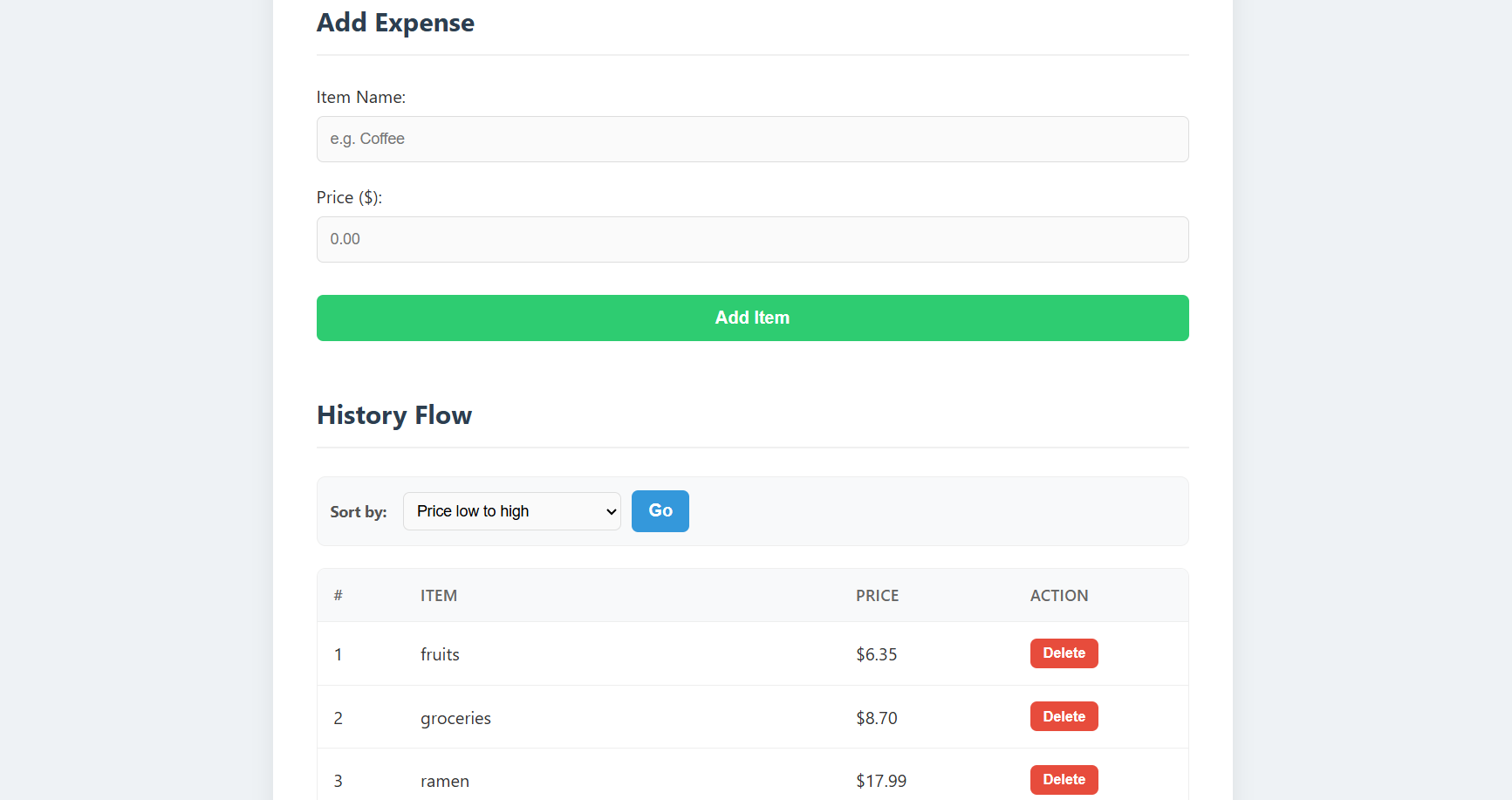This screenshot has width=1512, height=800.
Task: Click the # column header
Action: [339, 595]
